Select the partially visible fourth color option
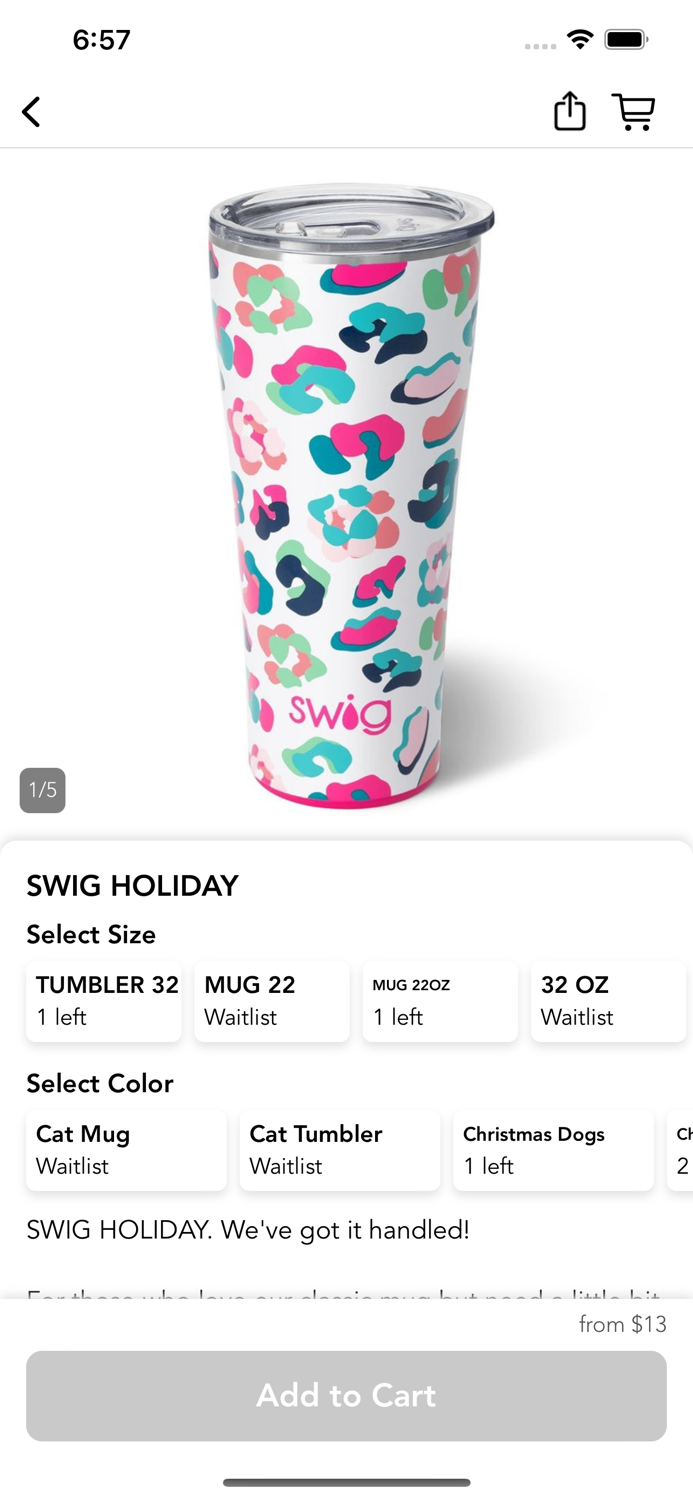The width and height of the screenshot is (693, 1500). pos(681,1150)
